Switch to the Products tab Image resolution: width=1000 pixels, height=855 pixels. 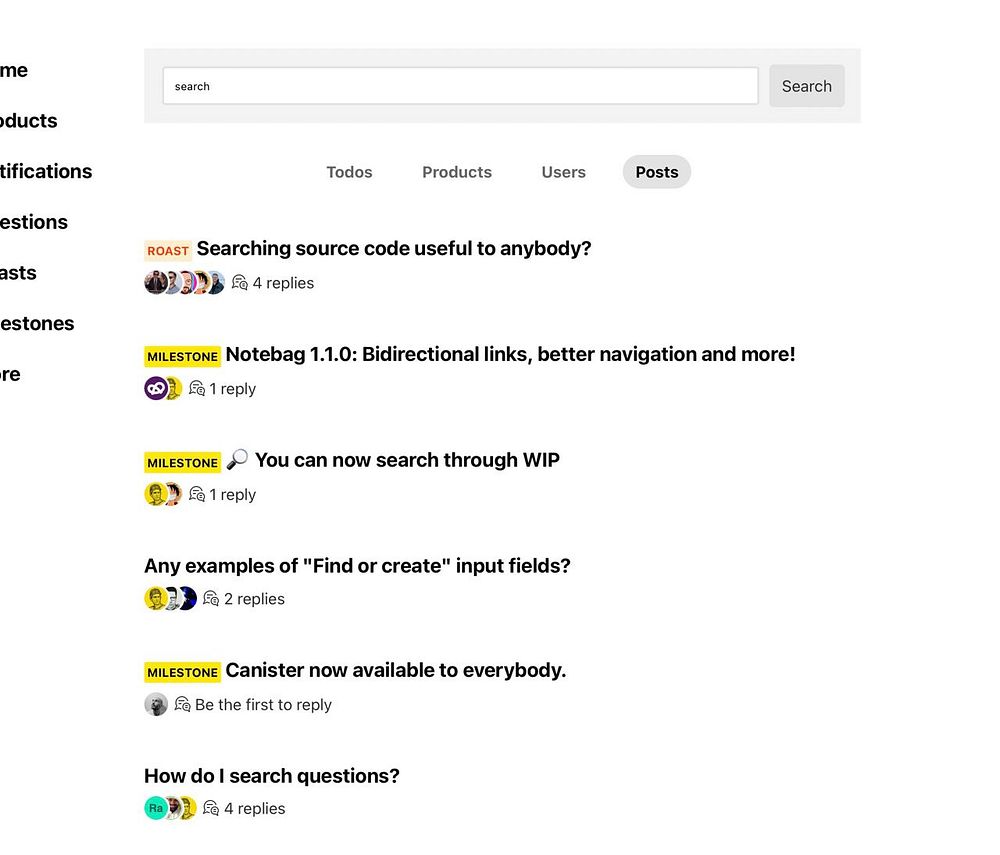pyautogui.click(x=457, y=172)
